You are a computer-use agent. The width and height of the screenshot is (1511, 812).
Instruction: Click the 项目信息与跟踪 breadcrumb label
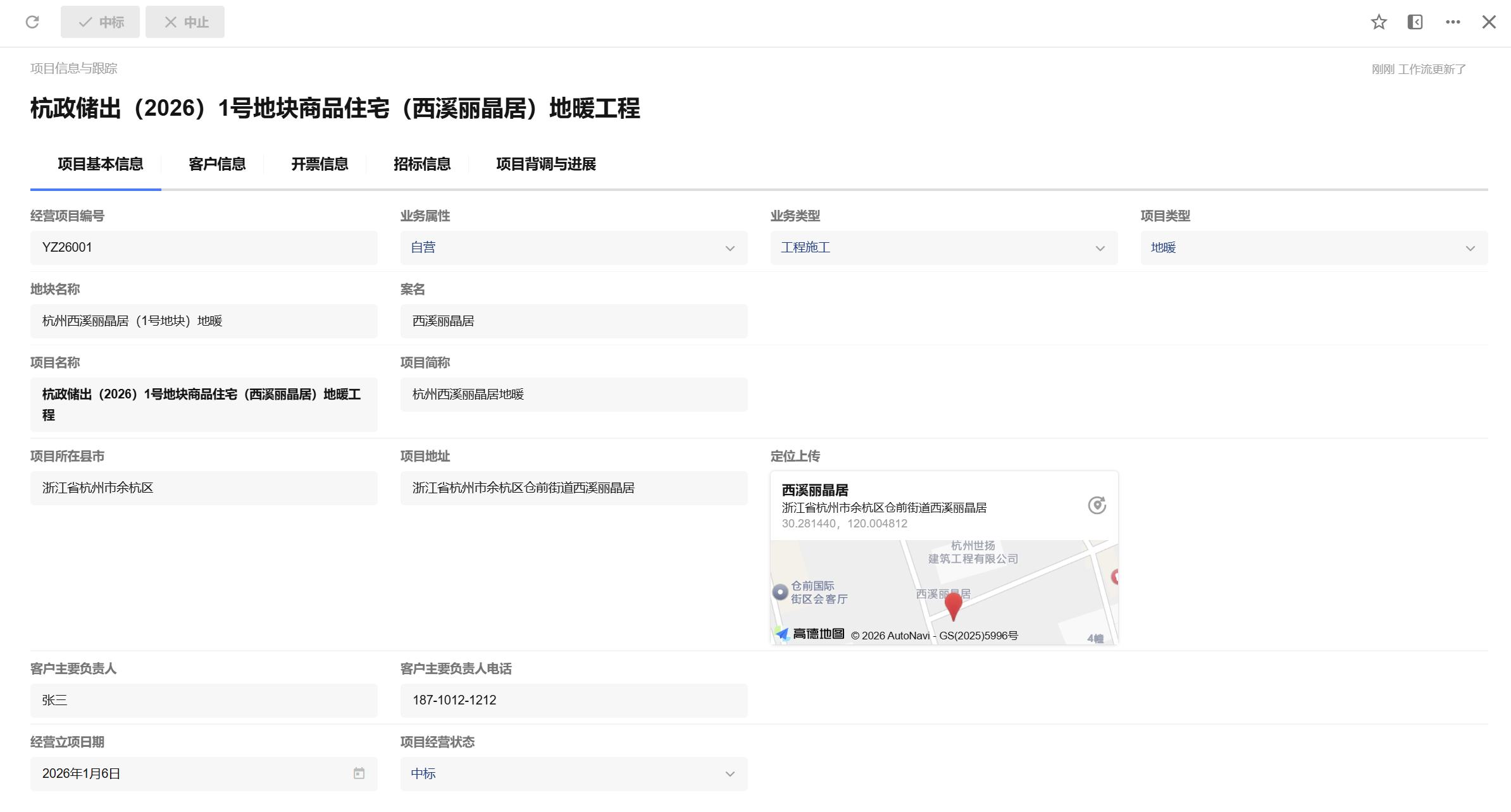click(x=73, y=68)
